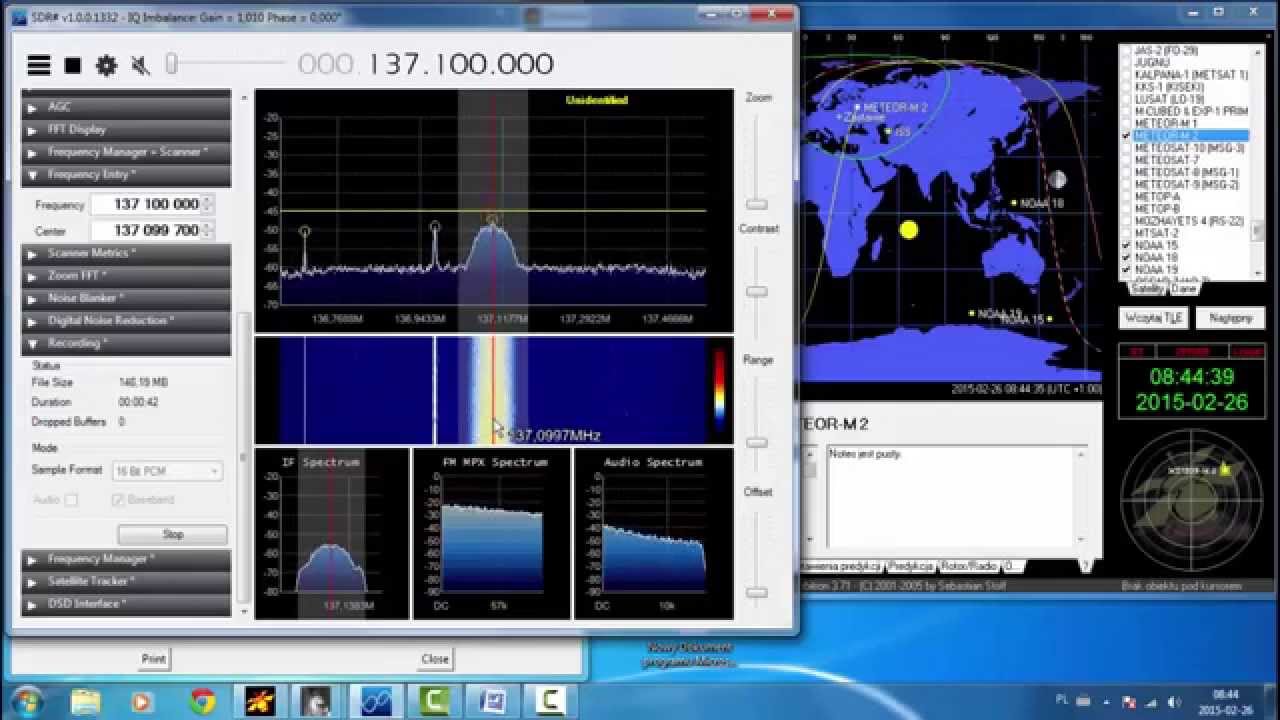The width and height of the screenshot is (1280, 720).
Task: Click the Stop recording button
Action: pyautogui.click(x=173, y=534)
